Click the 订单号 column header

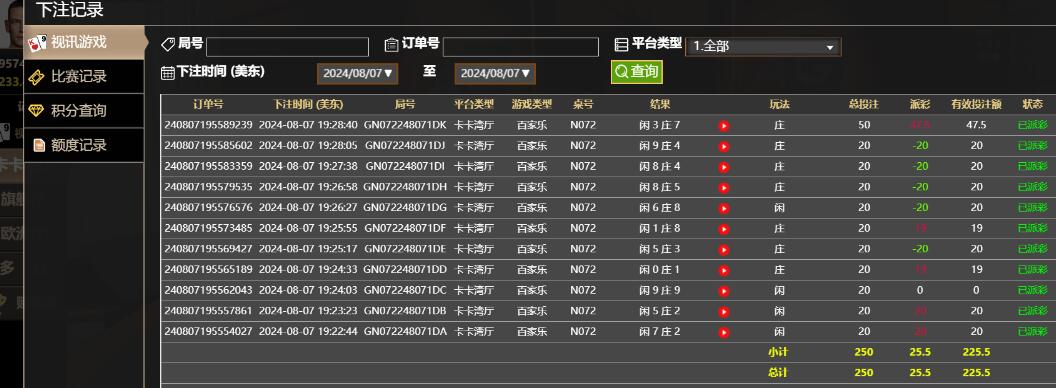[x=208, y=104]
